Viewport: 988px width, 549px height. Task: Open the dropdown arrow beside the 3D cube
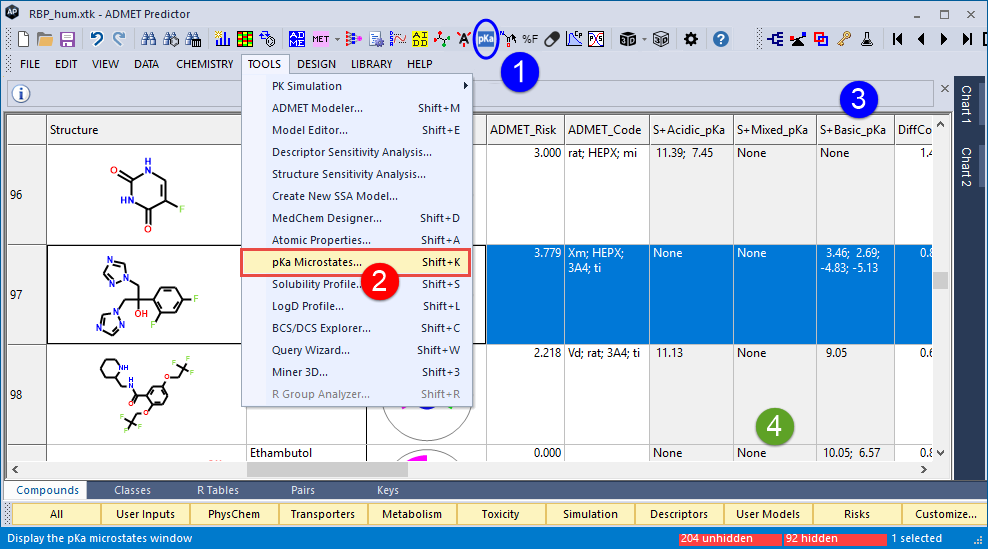coord(644,39)
